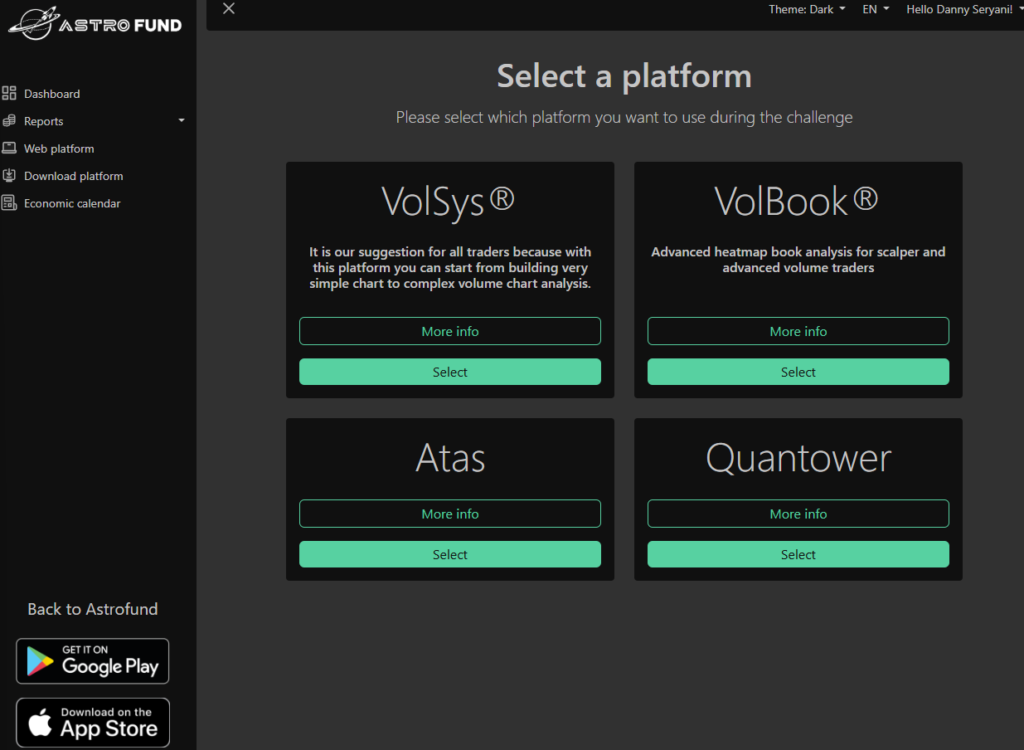Screen dimensions: 1024x750
Task: Click the Reports icon in sidebar
Action: [x=9, y=121]
